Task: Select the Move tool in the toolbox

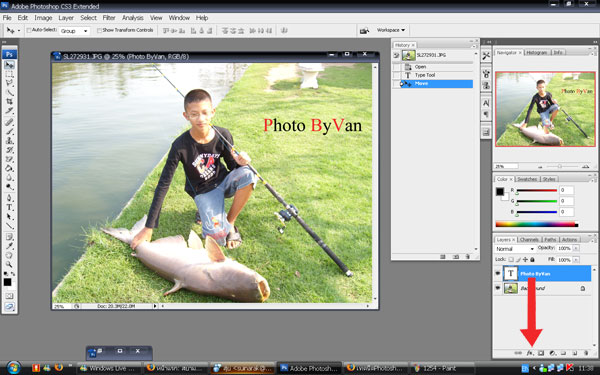Action: pos(9,65)
